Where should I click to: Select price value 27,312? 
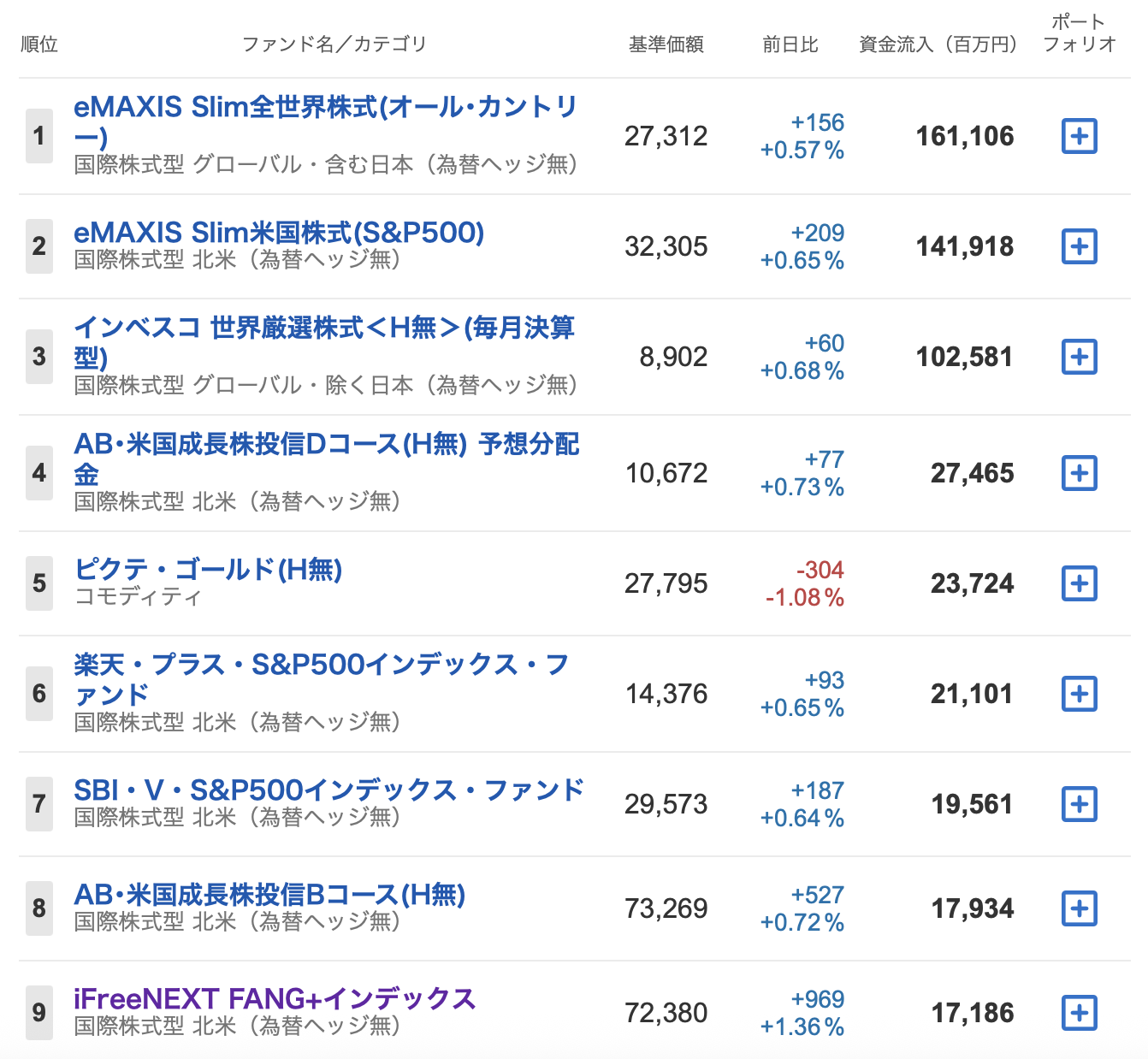tap(666, 136)
